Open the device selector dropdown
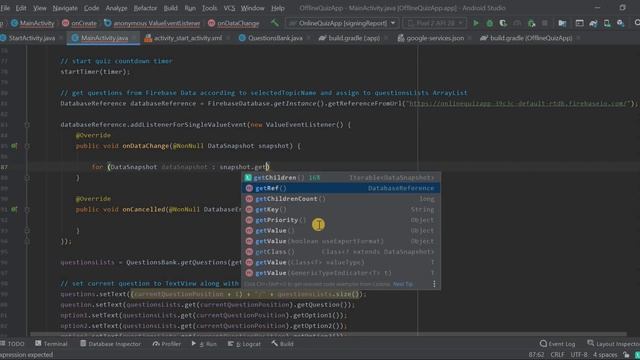The height and width of the screenshot is (360, 640). pos(434,23)
